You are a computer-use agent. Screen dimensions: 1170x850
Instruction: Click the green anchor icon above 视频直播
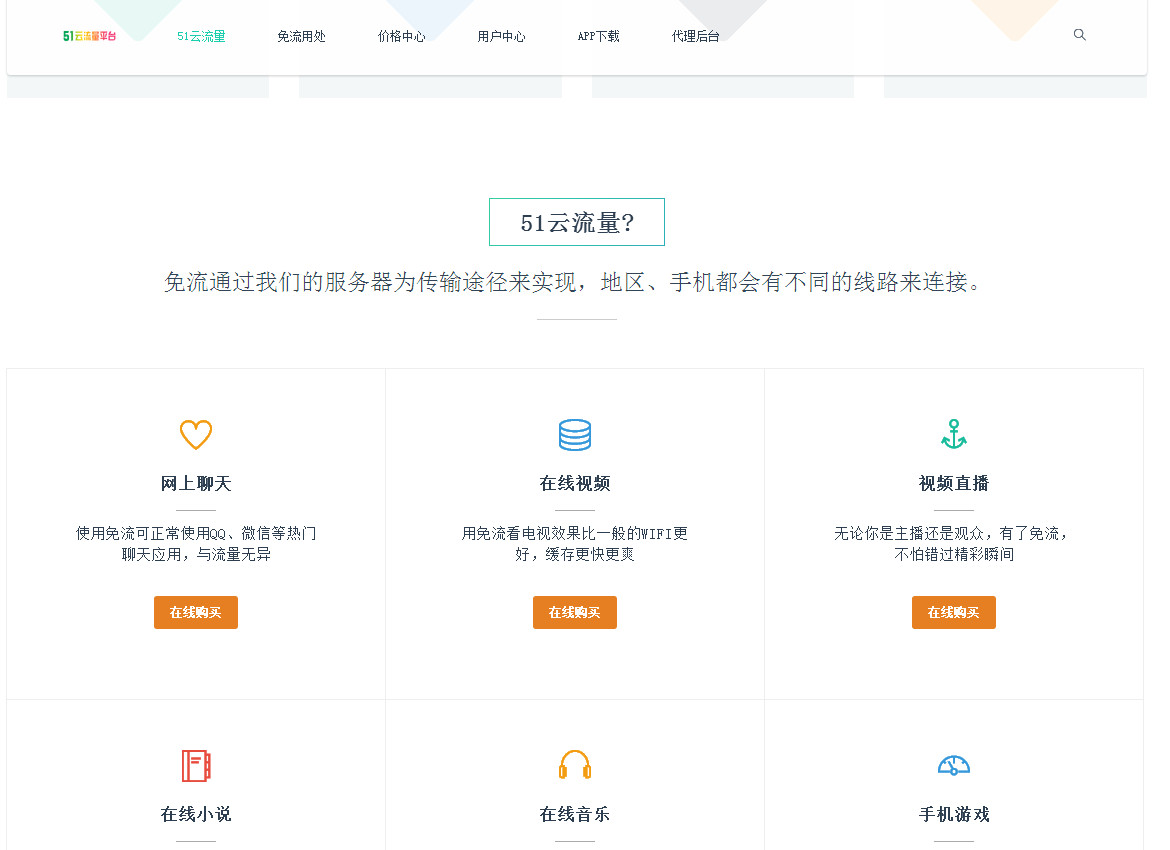pyautogui.click(x=954, y=435)
